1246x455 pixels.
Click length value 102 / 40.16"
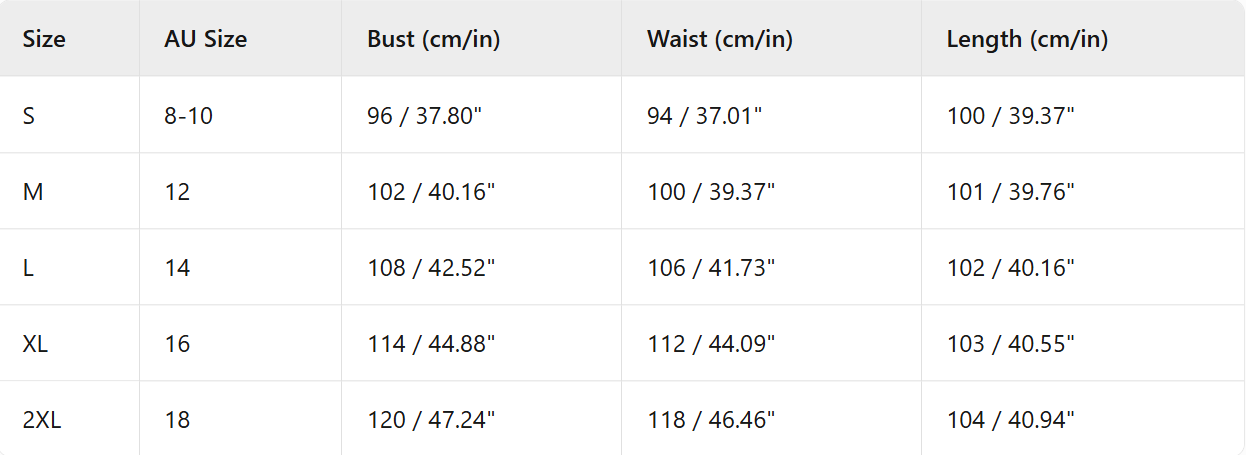pyautogui.click(x=1011, y=268)
